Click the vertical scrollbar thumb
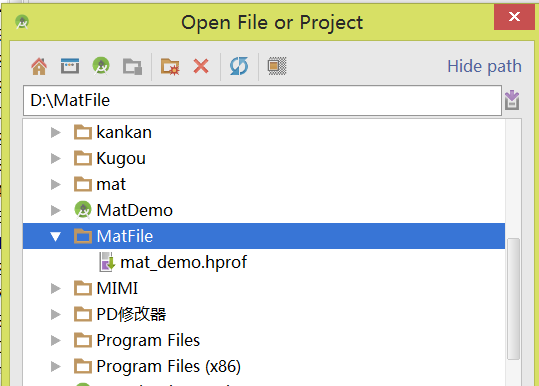The image size is (539, 386). click(514, 298)
